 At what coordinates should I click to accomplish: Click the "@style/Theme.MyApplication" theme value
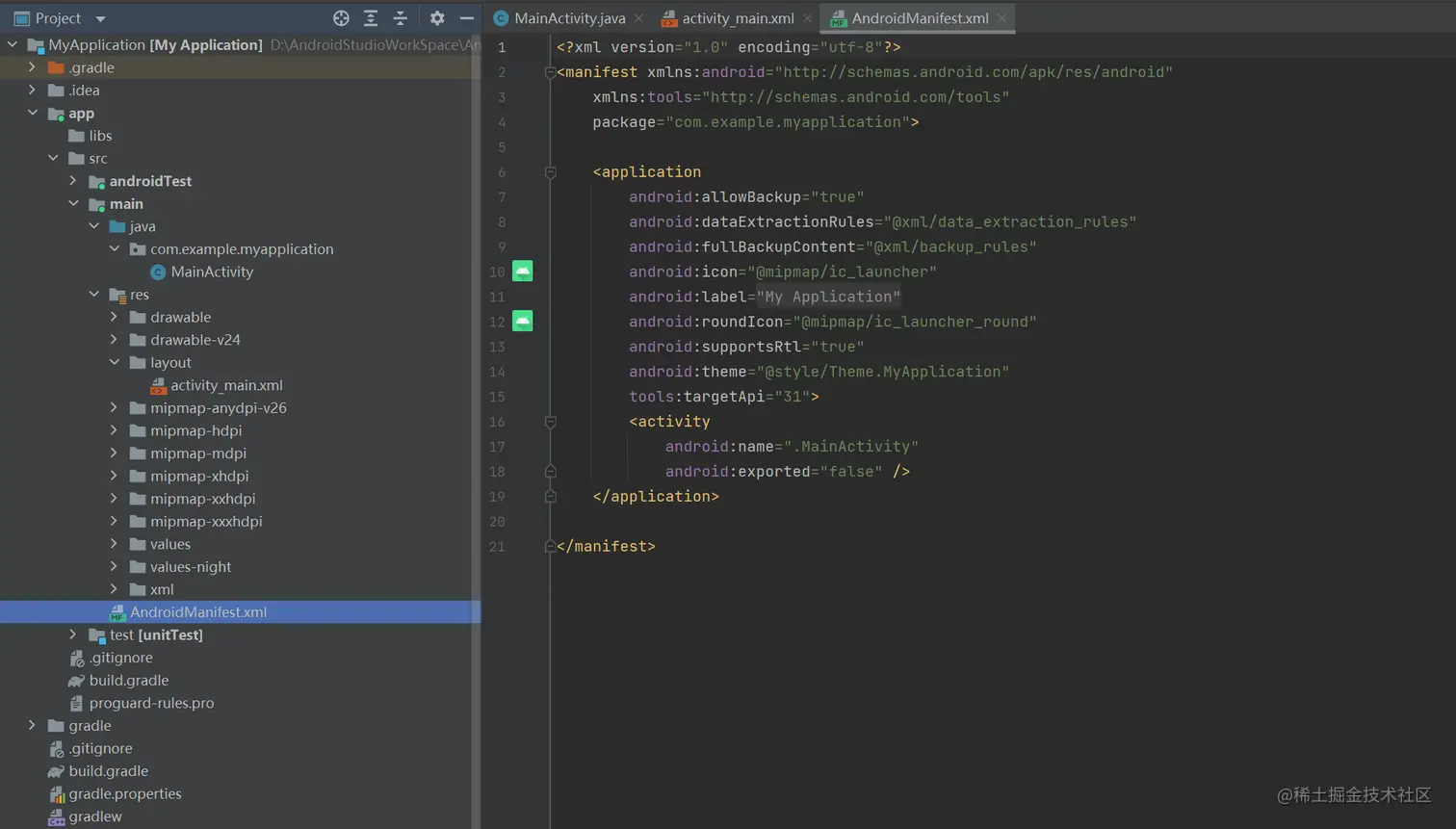coord(883,372)
